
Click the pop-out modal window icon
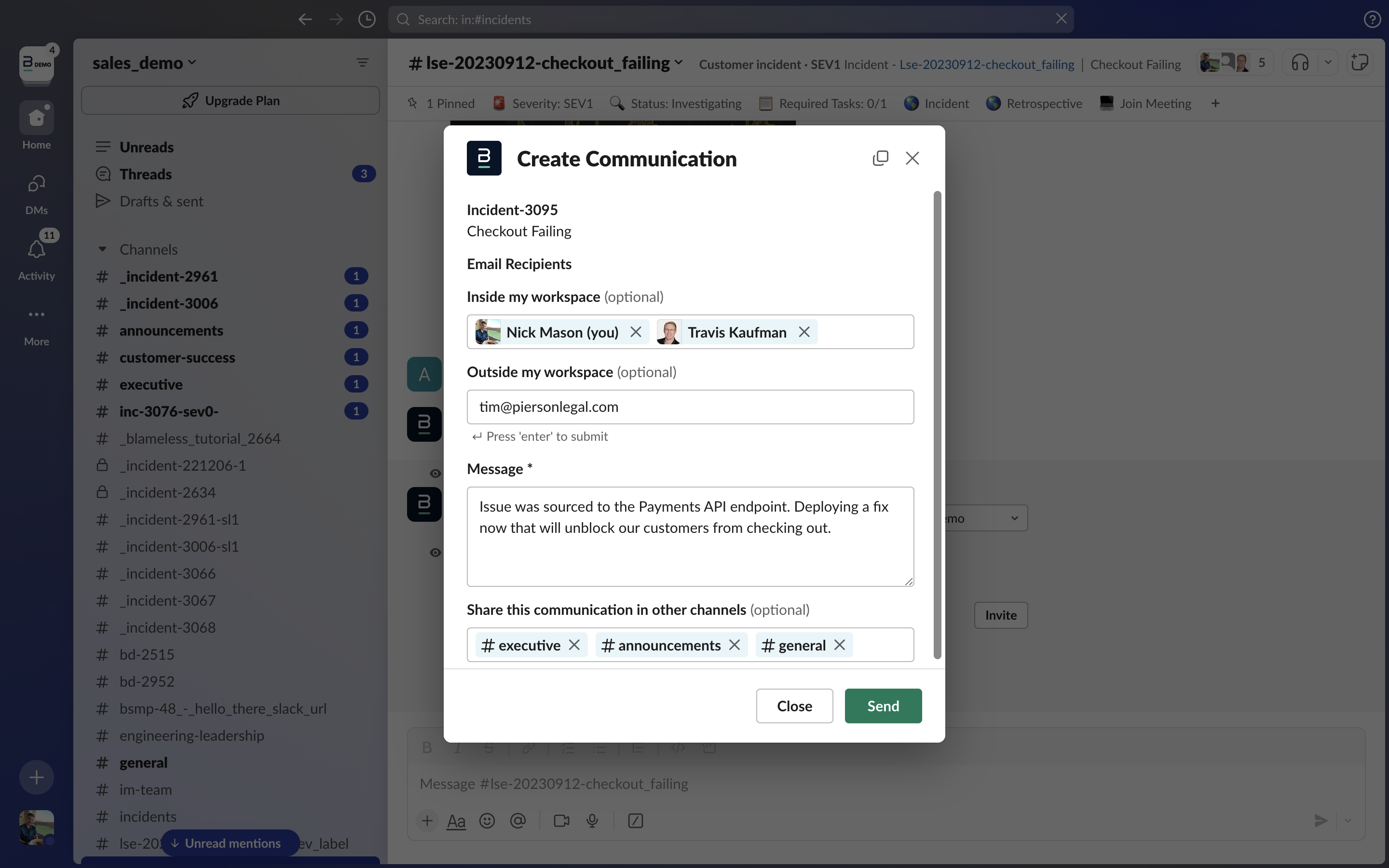click(880, 158)
